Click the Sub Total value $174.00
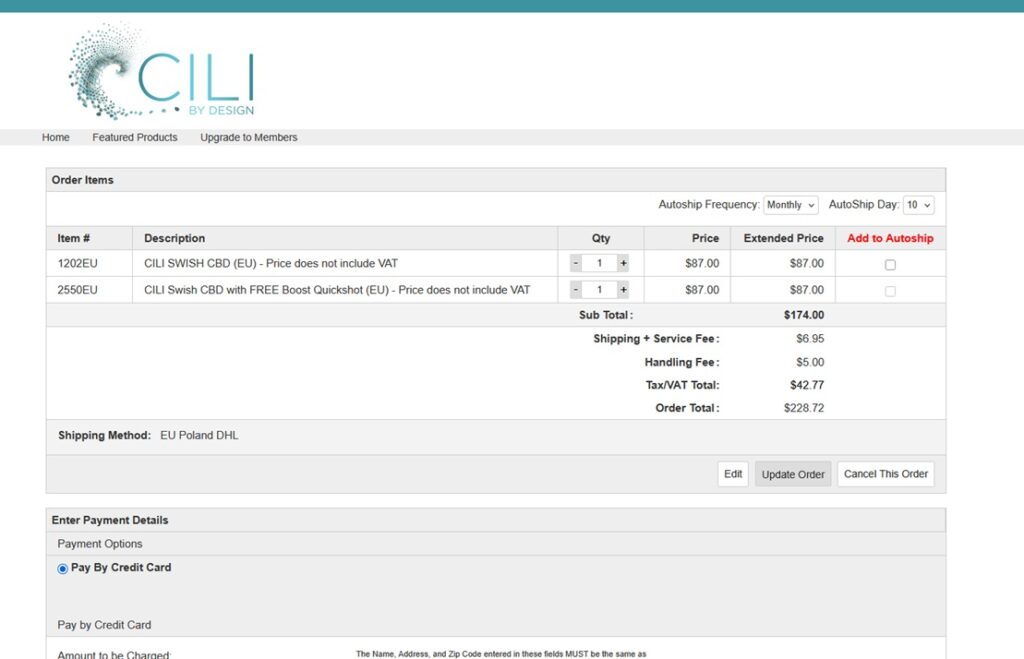 click(x=804, y=315)
